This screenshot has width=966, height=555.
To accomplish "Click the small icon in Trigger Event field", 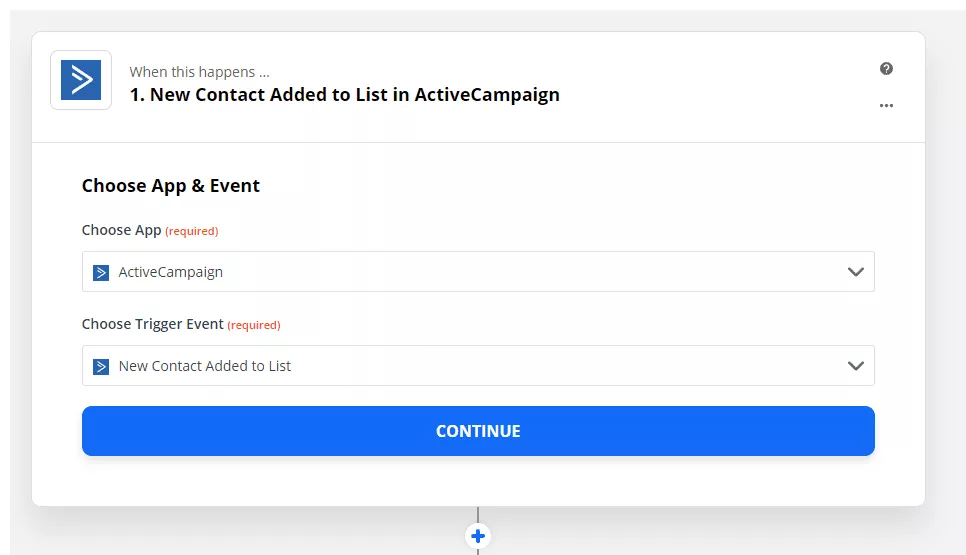I will (x=101, y=367).
